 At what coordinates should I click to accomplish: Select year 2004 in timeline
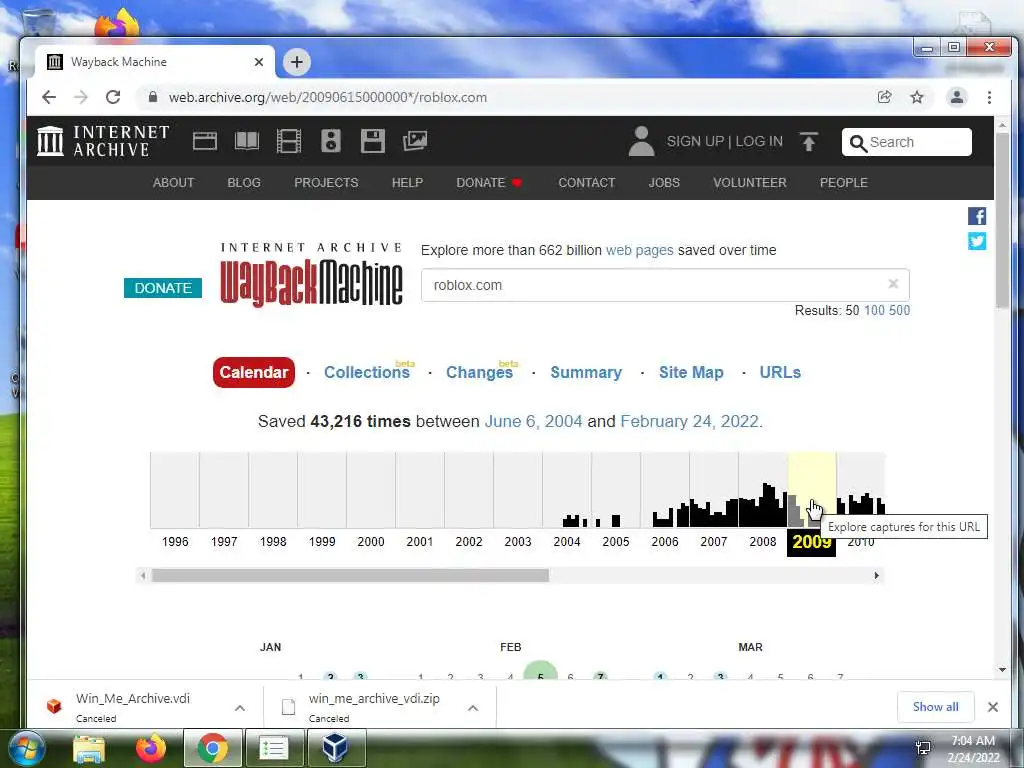coord(567,541)
